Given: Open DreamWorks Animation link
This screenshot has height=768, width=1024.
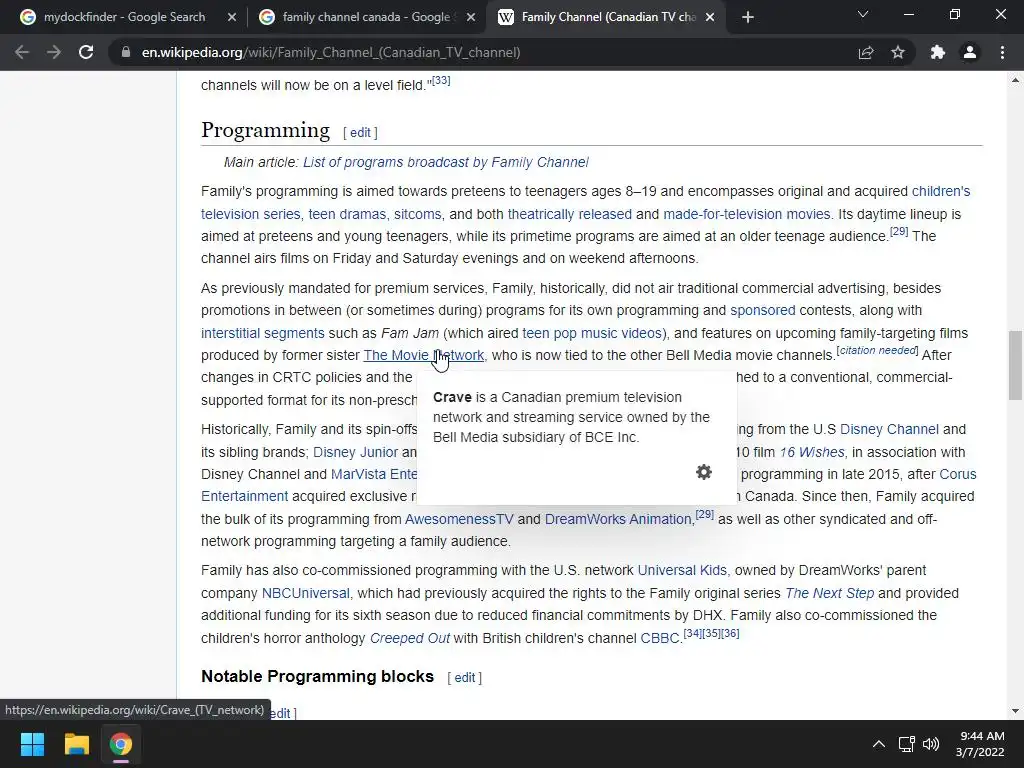Looking at the screenshot, I should click(618, 519).
